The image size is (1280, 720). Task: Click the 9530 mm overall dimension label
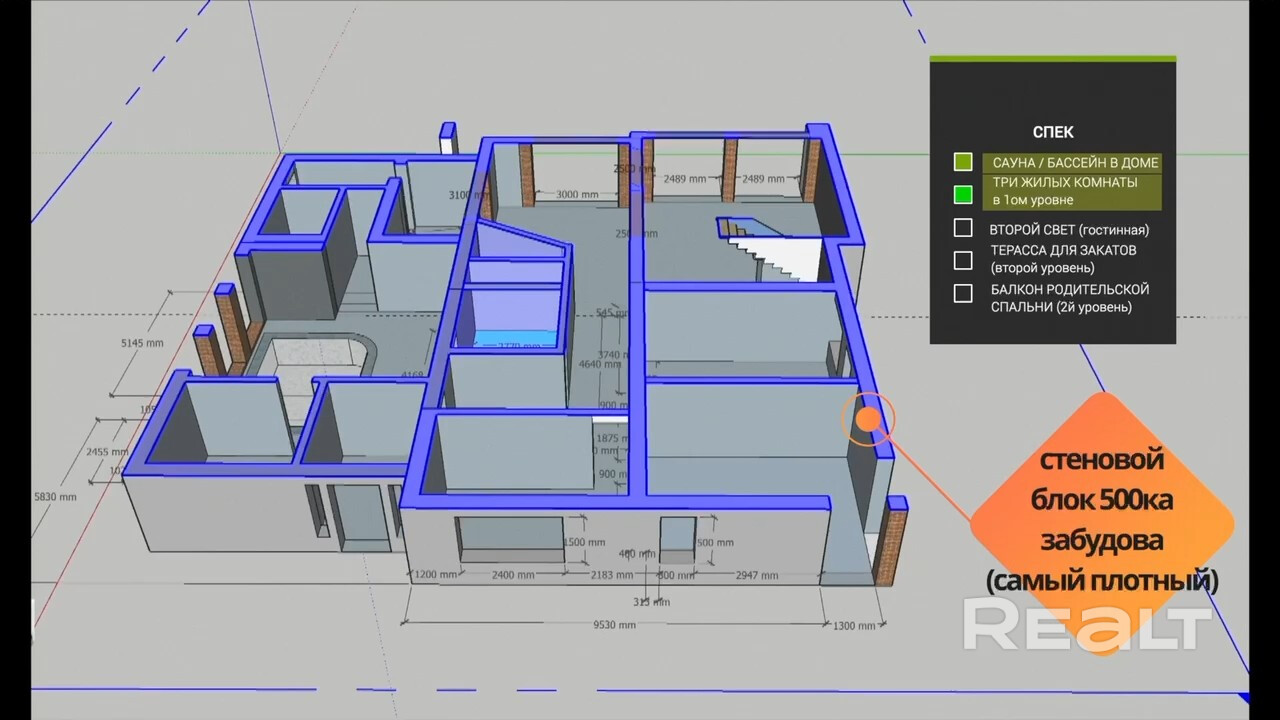[612, 625]
